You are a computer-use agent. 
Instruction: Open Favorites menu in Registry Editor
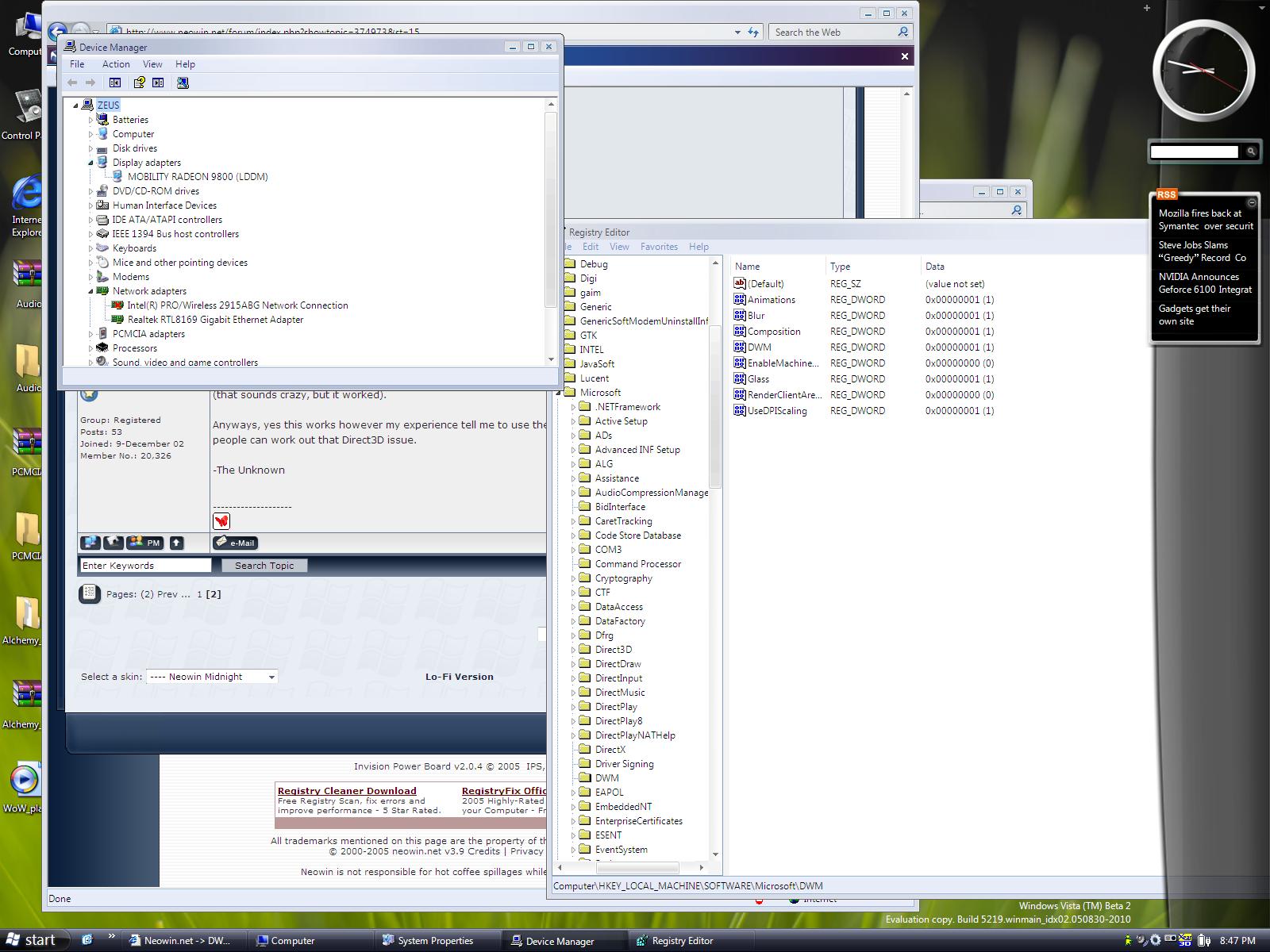[659, 247]
